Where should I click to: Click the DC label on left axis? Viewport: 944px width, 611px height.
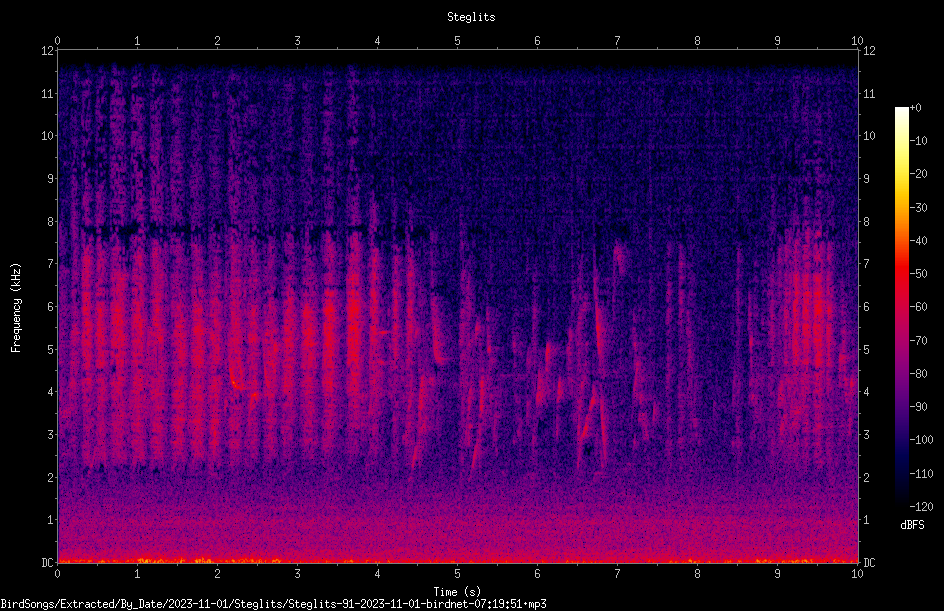pos(47,562)
